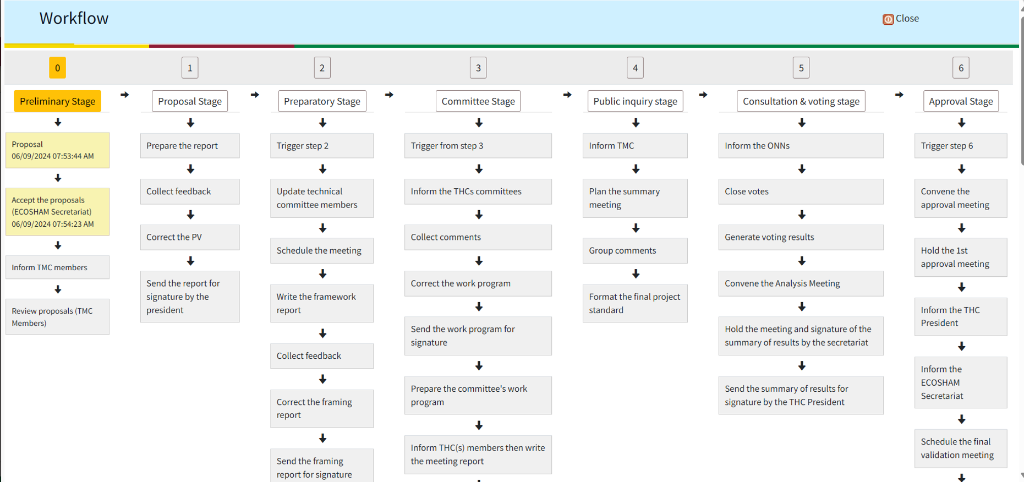This screenshot has width=1024, height=482.
Task: Click the Proposal task card
Action: (x=58, y=150)
